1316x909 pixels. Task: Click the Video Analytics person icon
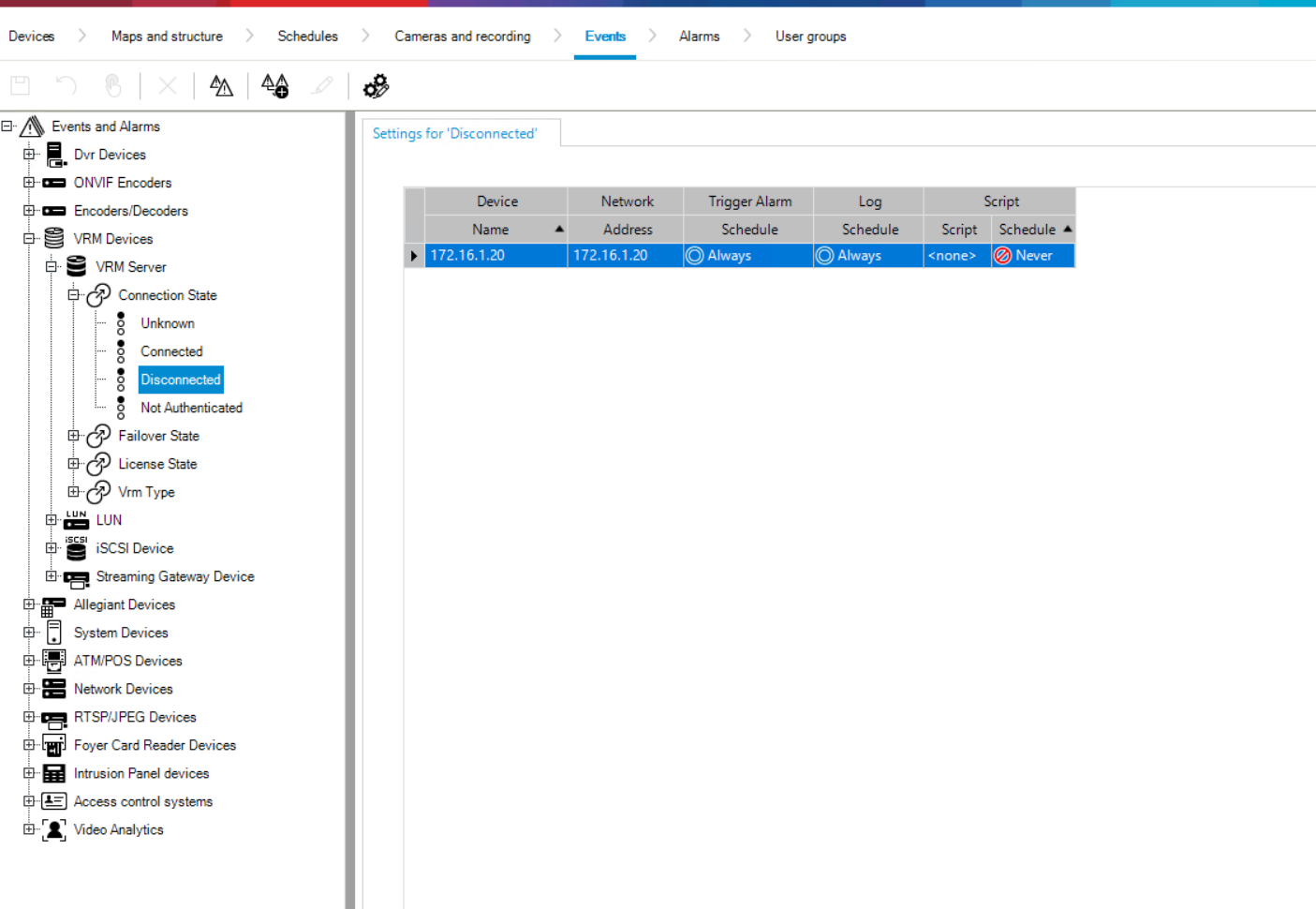tap(54, 829)
